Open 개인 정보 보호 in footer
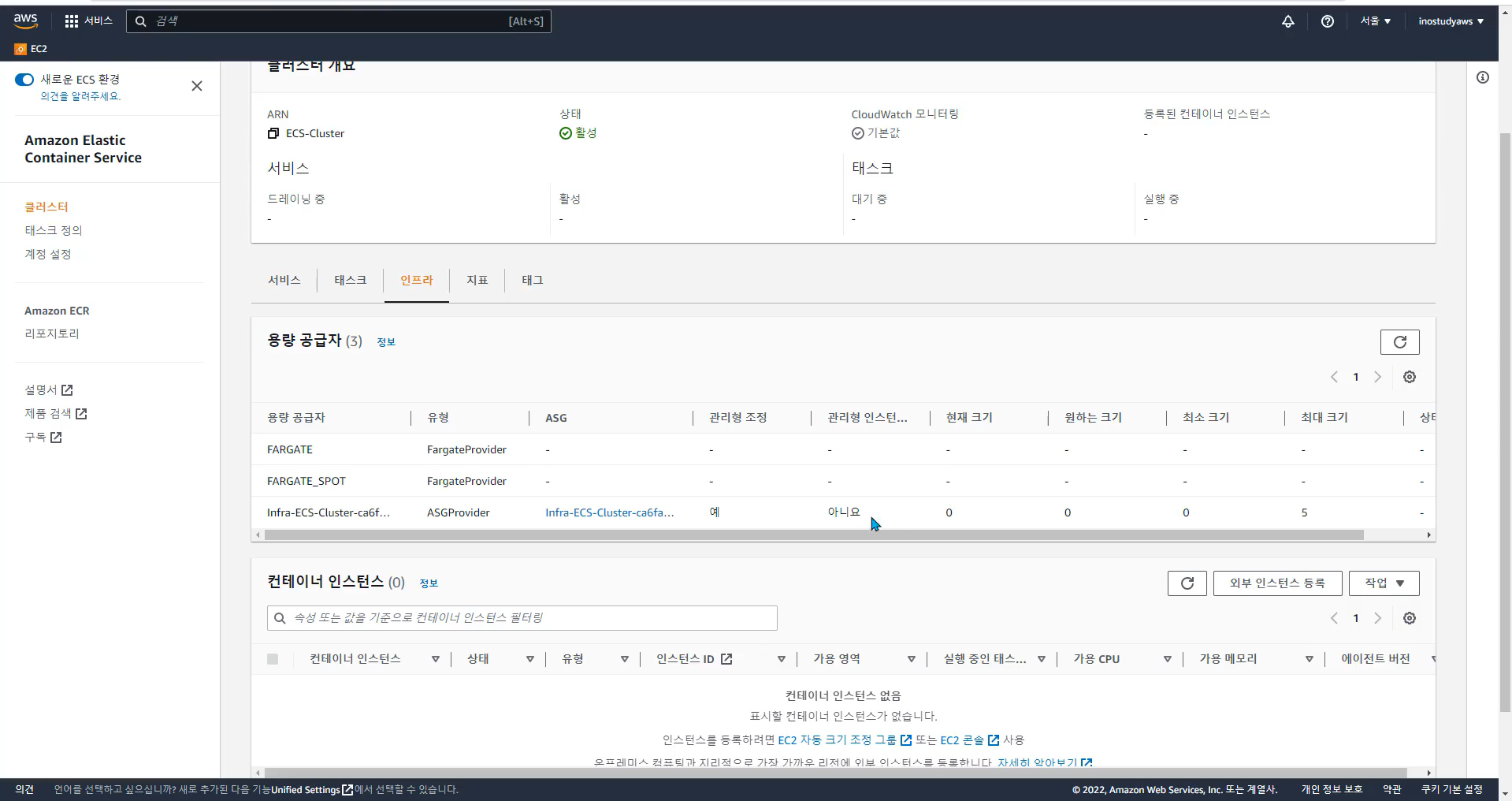Viewport: 1512px width, 801px height. tap(1331, 789)
